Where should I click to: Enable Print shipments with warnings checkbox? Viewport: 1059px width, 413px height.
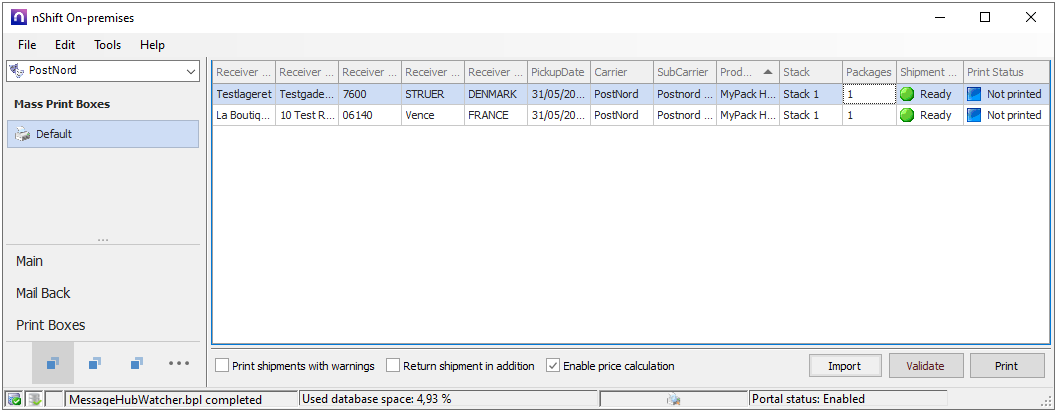222,366
